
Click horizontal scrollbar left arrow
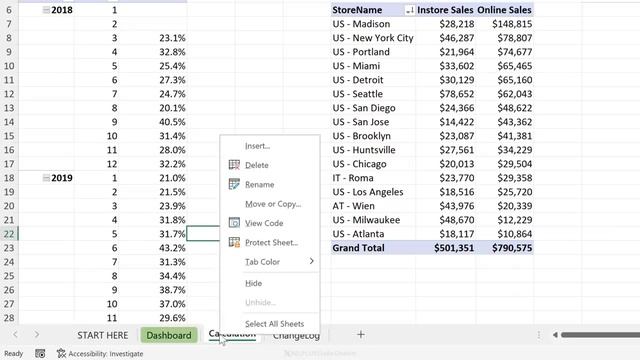555,335
